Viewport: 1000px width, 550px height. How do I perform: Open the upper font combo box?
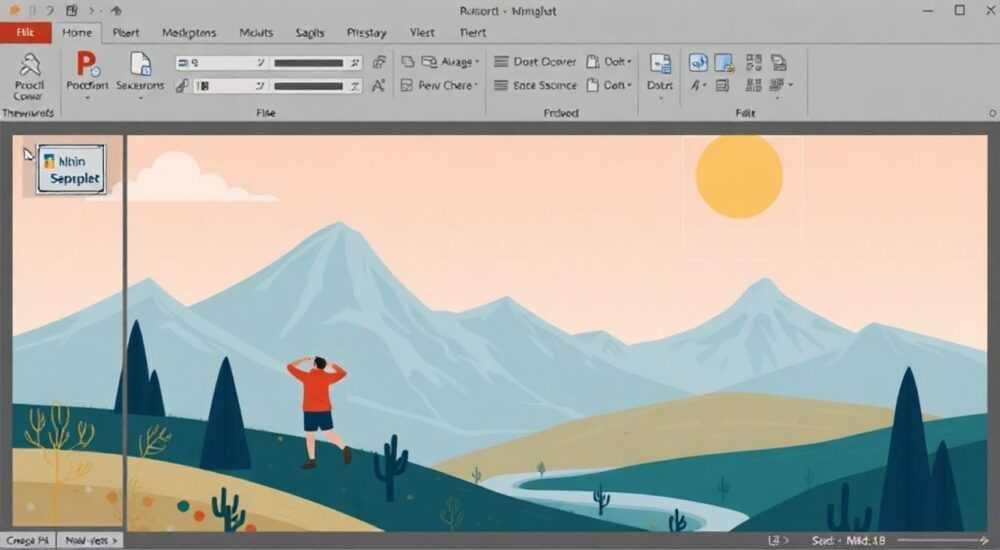pyautogui.click(x=221, y=63)
